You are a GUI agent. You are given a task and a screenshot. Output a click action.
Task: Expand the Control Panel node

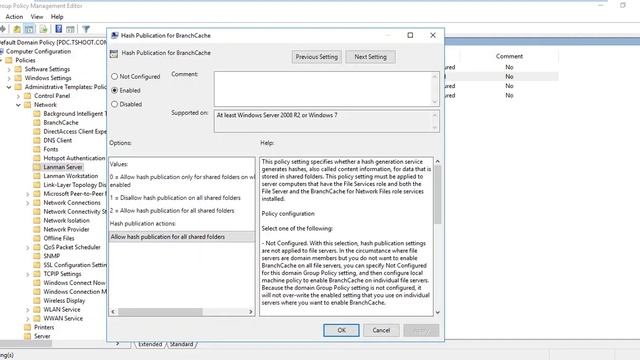[x=18, y=96]
